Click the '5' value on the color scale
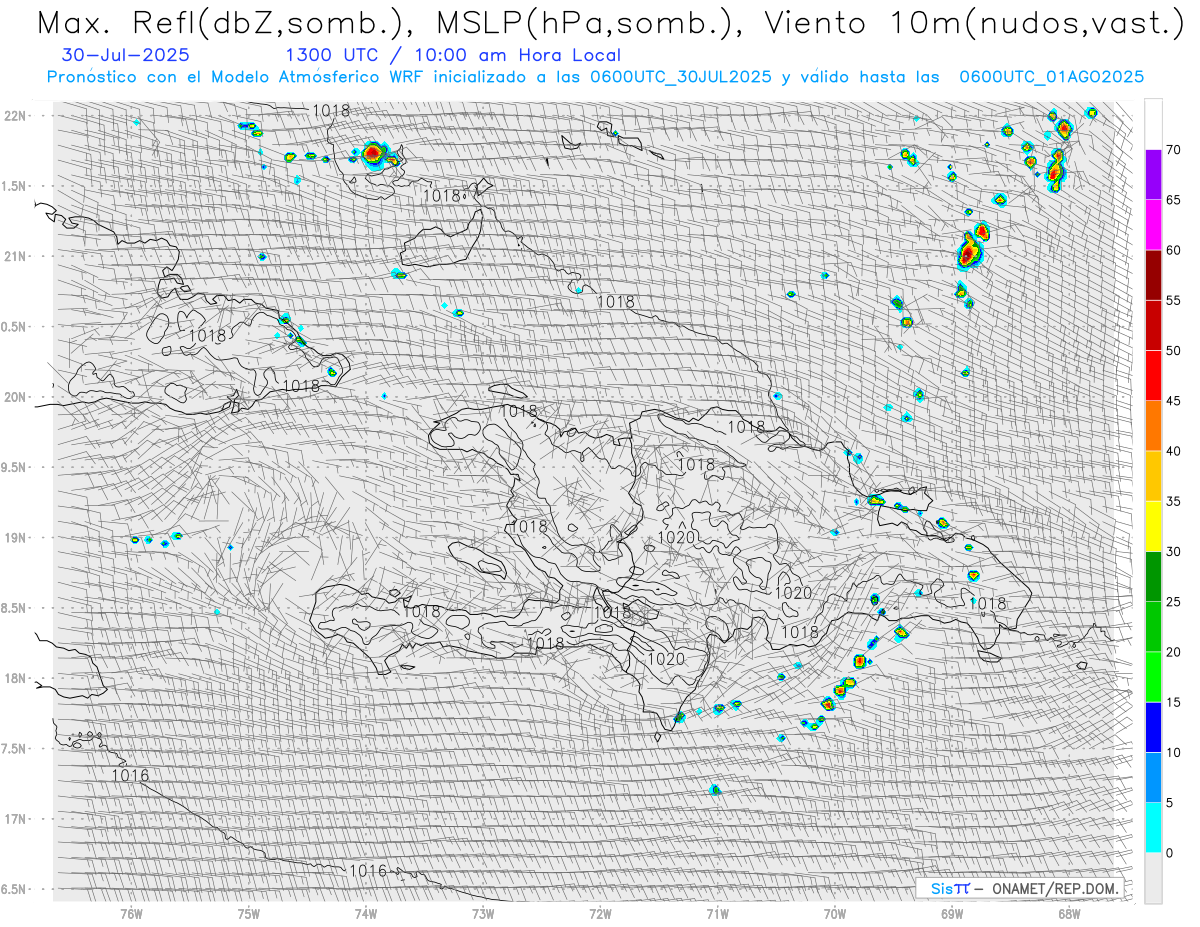This screenshot has height=927, width=1200. click(x=1169, y=802)
